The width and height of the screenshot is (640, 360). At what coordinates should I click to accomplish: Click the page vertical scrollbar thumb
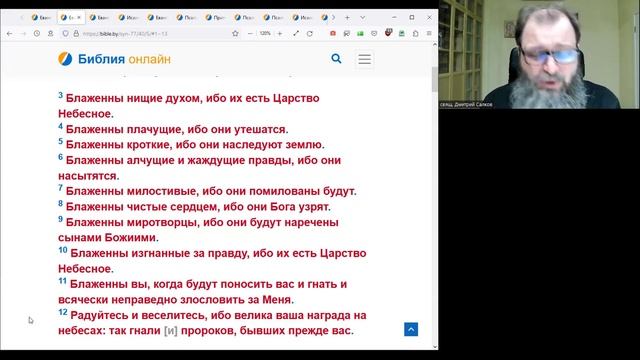point(434,79)
